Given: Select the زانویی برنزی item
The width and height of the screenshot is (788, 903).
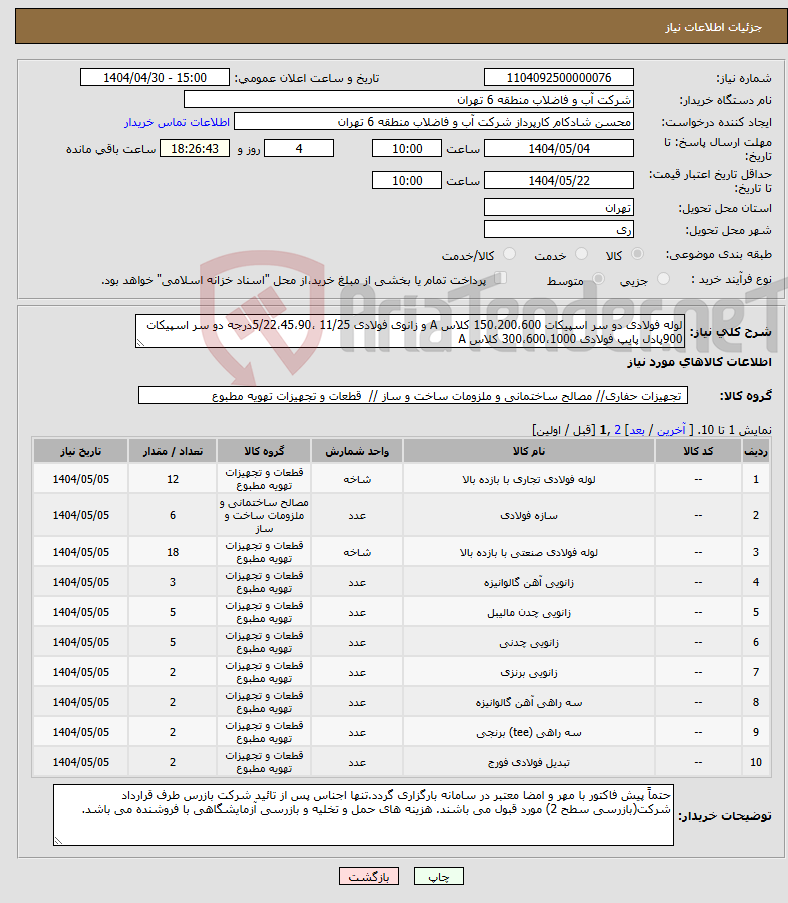Looking at the screenshot, I should click(x=401, y=671).
